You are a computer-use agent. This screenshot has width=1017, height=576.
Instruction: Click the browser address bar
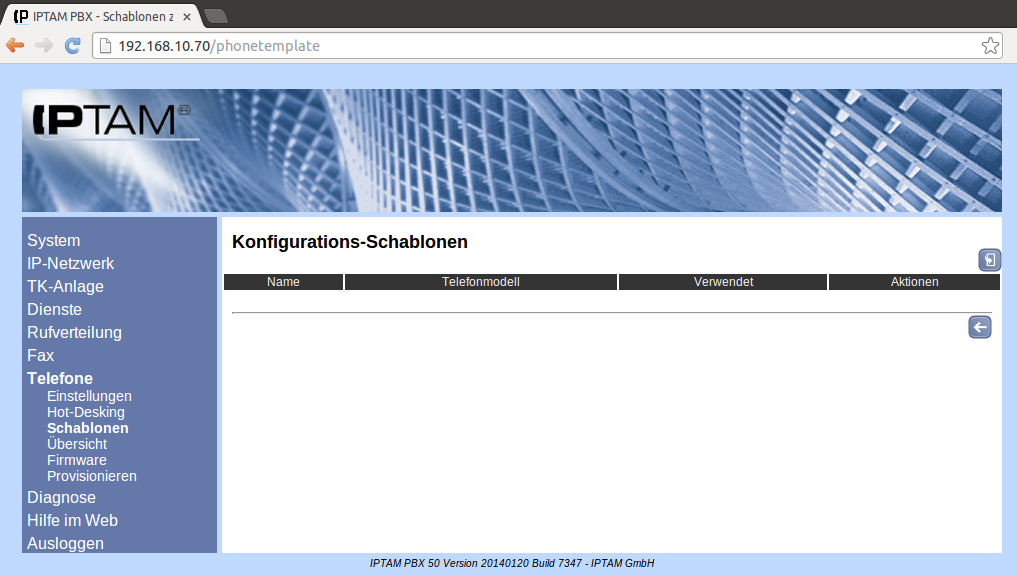pos(540,46)
